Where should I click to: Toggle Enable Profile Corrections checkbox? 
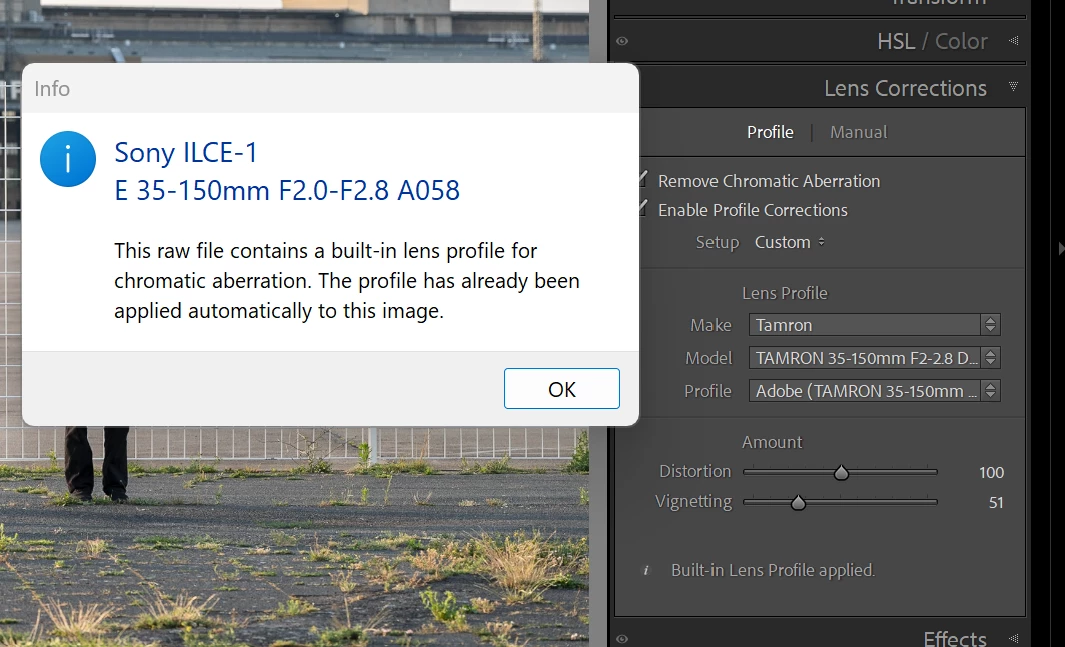643,208
